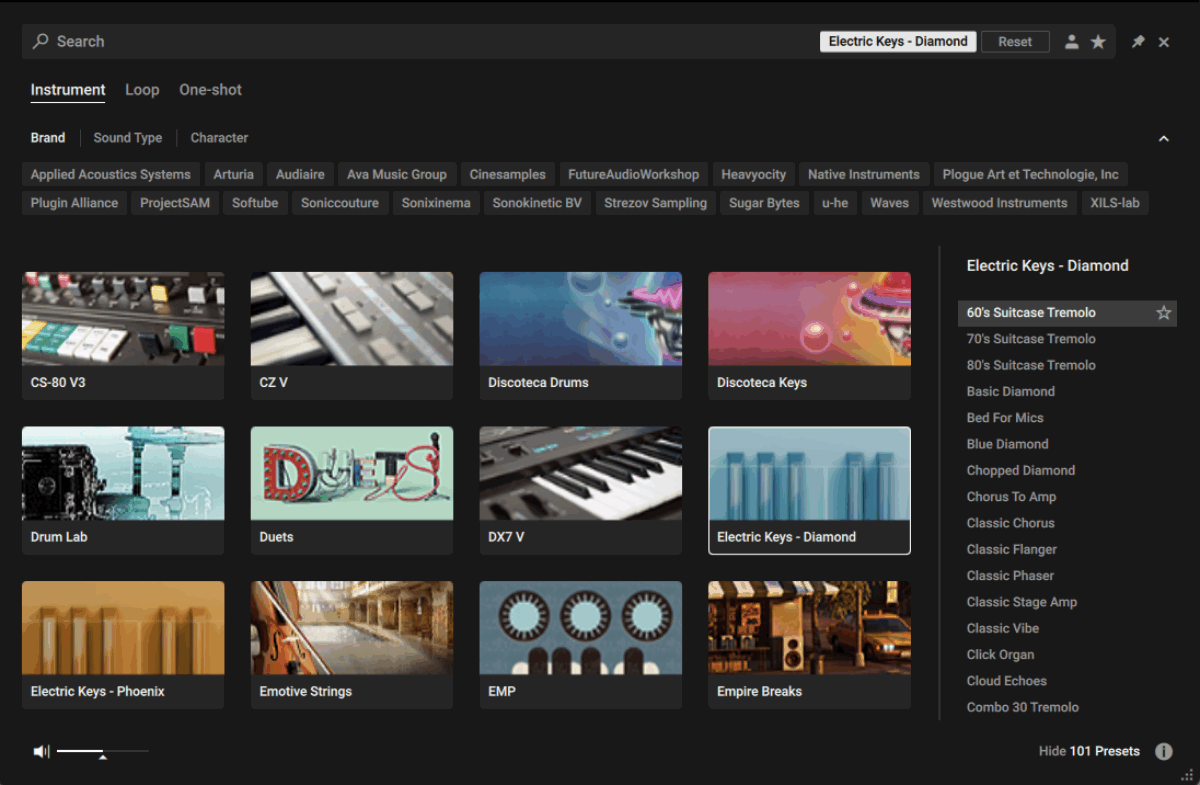Filter by Cinesamples brand

coord(508,174)
